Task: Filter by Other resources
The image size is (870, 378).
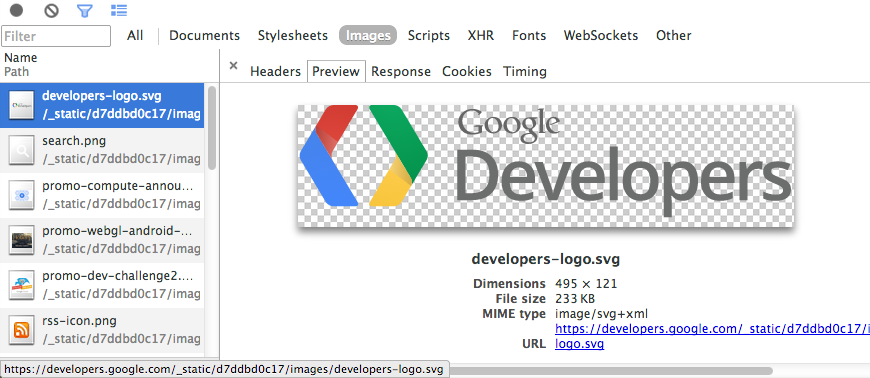Action: click(x=674, y=36)
